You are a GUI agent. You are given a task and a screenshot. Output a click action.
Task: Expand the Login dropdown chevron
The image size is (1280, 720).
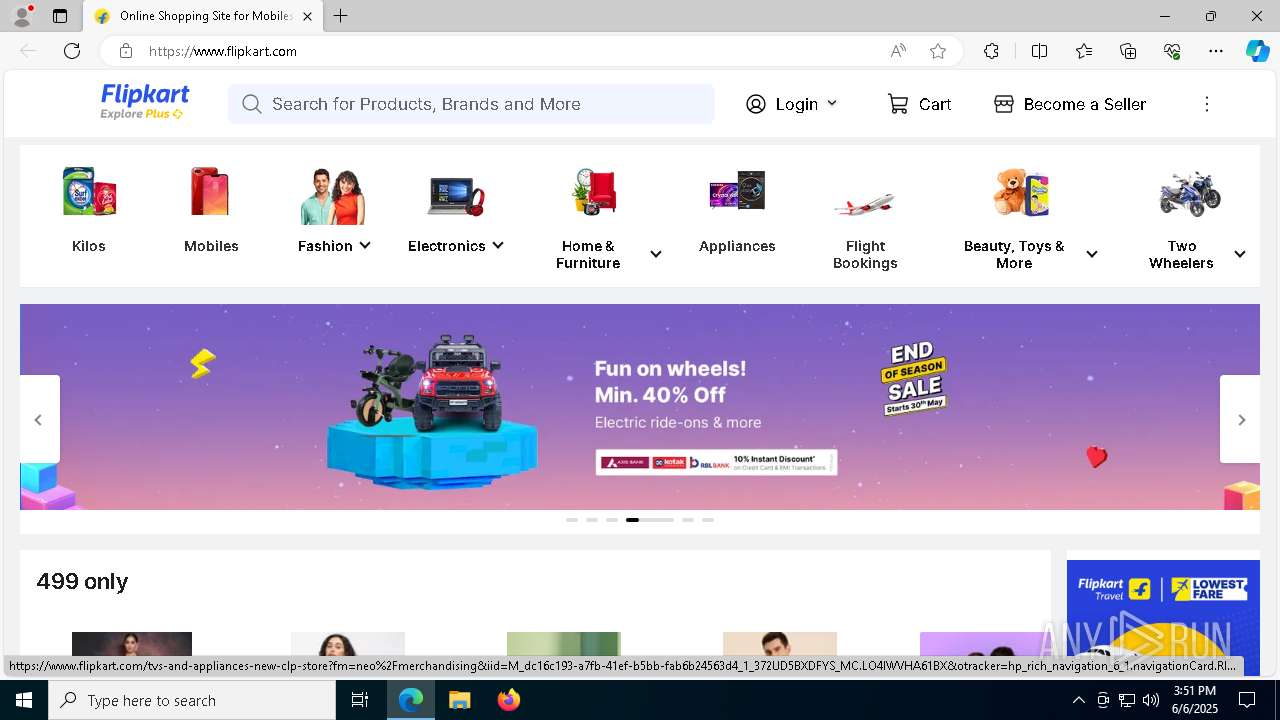pos(832,103)
